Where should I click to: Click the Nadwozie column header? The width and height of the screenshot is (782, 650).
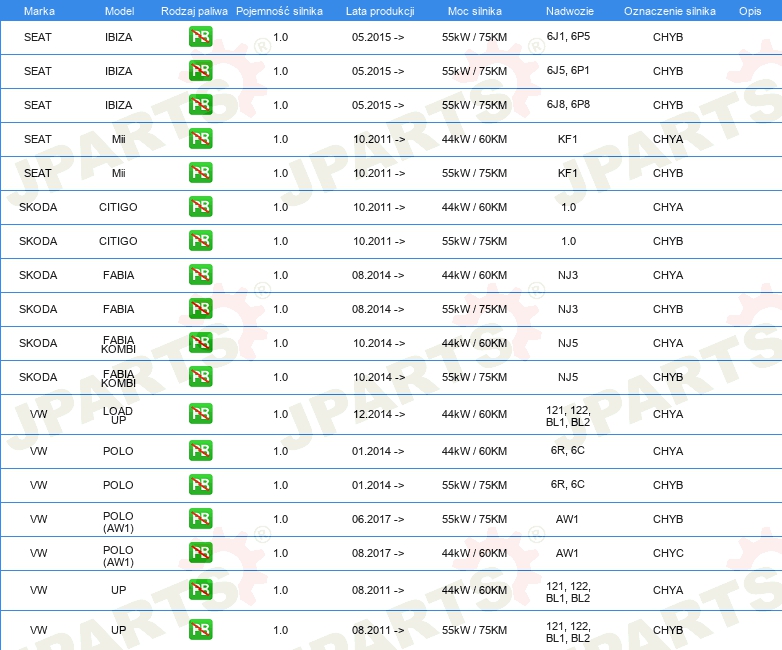tap(570, 11)
